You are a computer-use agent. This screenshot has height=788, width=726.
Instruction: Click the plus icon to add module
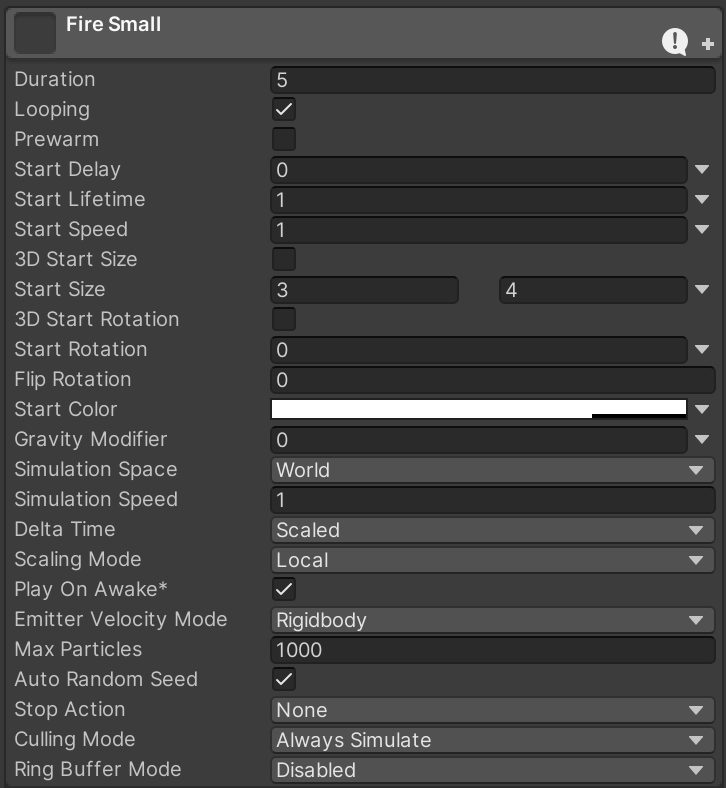[708, 45]
